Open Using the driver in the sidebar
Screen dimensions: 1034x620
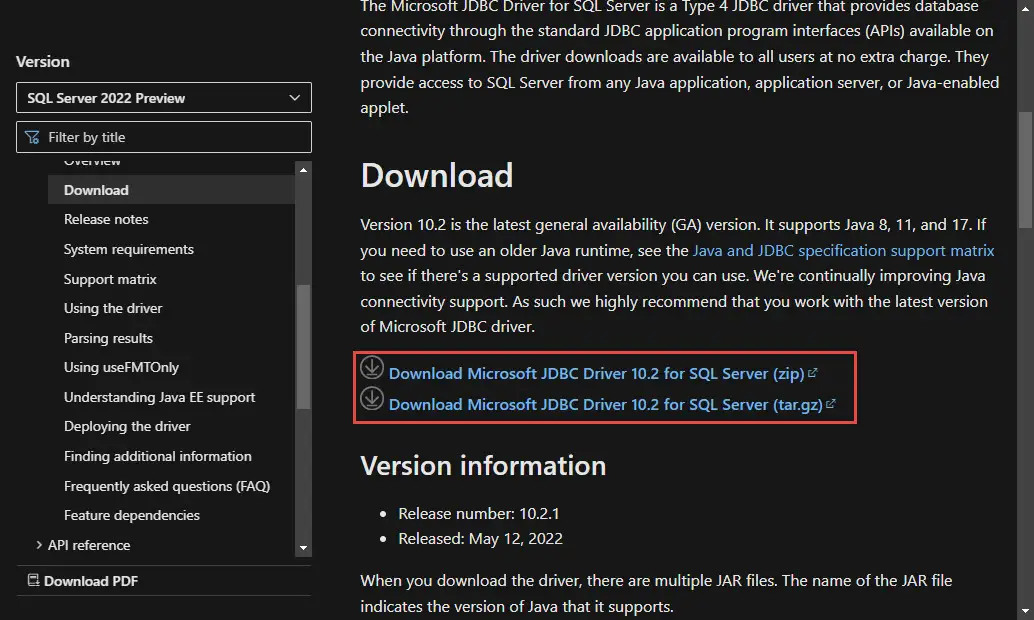pyautogui.click(x=113, y=308)
